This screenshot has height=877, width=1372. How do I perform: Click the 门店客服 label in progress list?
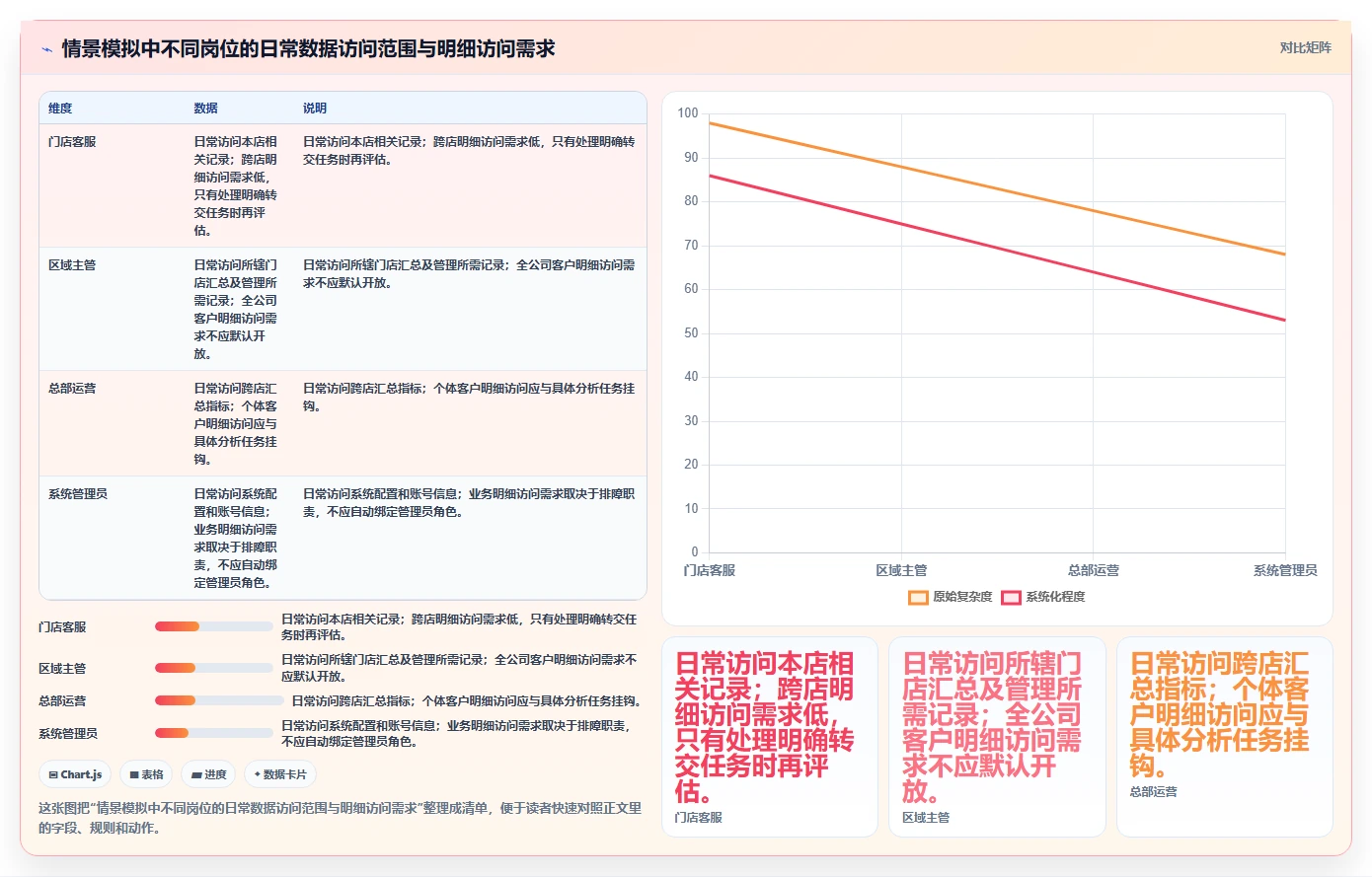(x=62, y=627)
